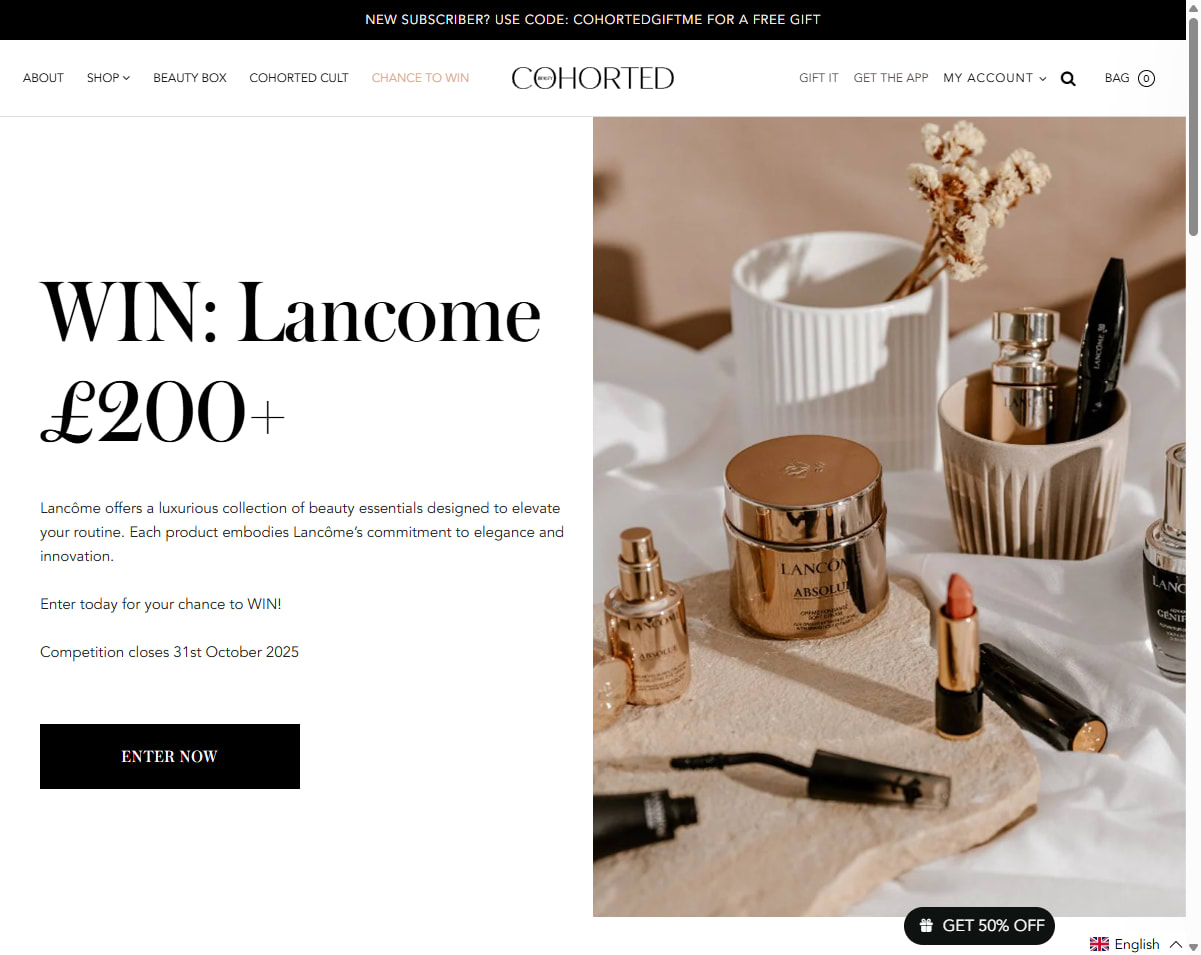The image size is (1201, 955).
Task: Open the search magnifier icon
Action: click(1068, 79)
